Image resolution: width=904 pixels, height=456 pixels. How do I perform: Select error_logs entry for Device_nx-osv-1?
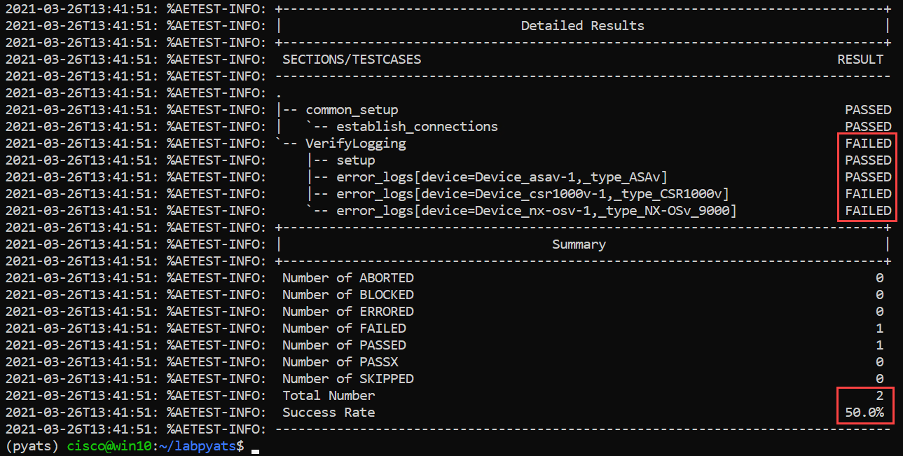point(536,210)
